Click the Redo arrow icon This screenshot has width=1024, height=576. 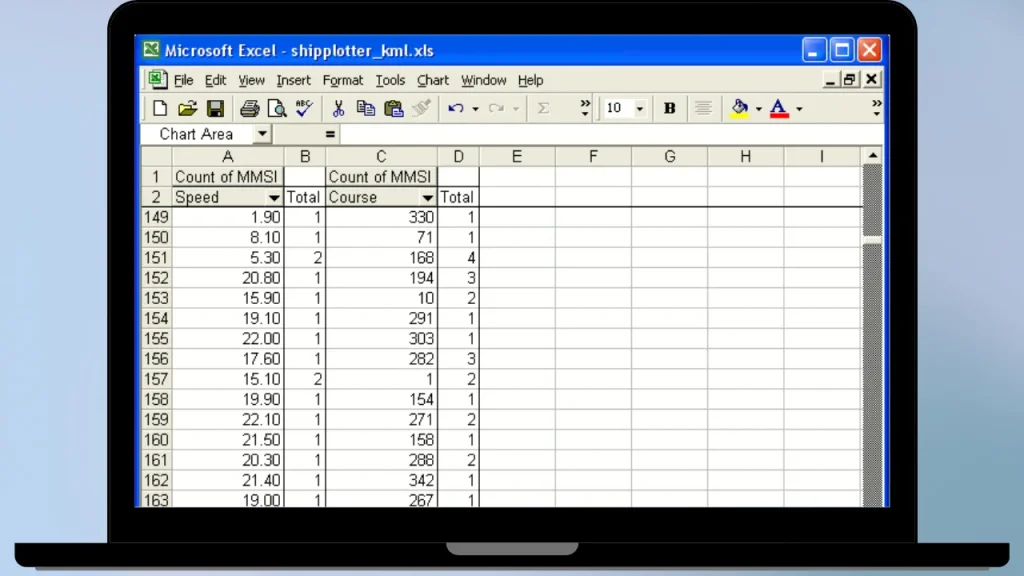496,108
